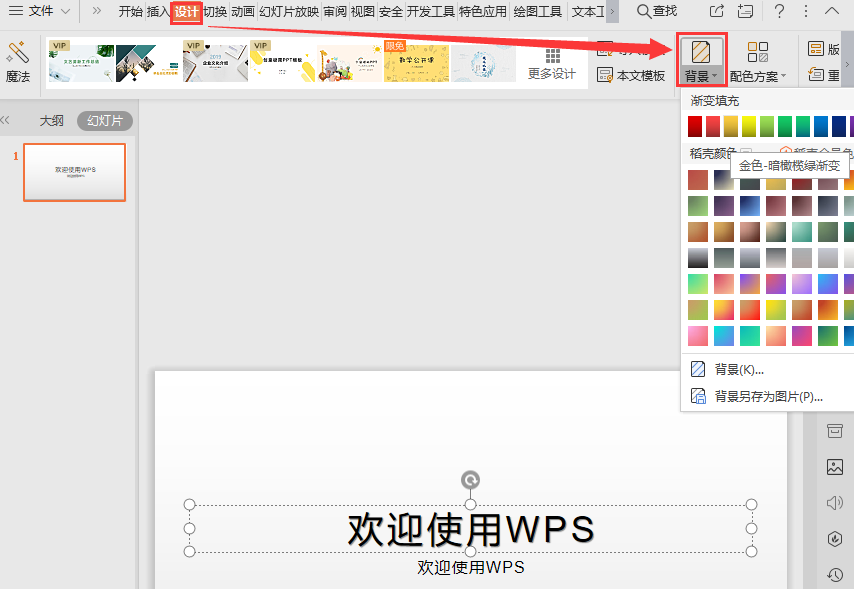
Task: Pick the navy blue gradient under 渐变填充
Action: click(x=839, y=126)
